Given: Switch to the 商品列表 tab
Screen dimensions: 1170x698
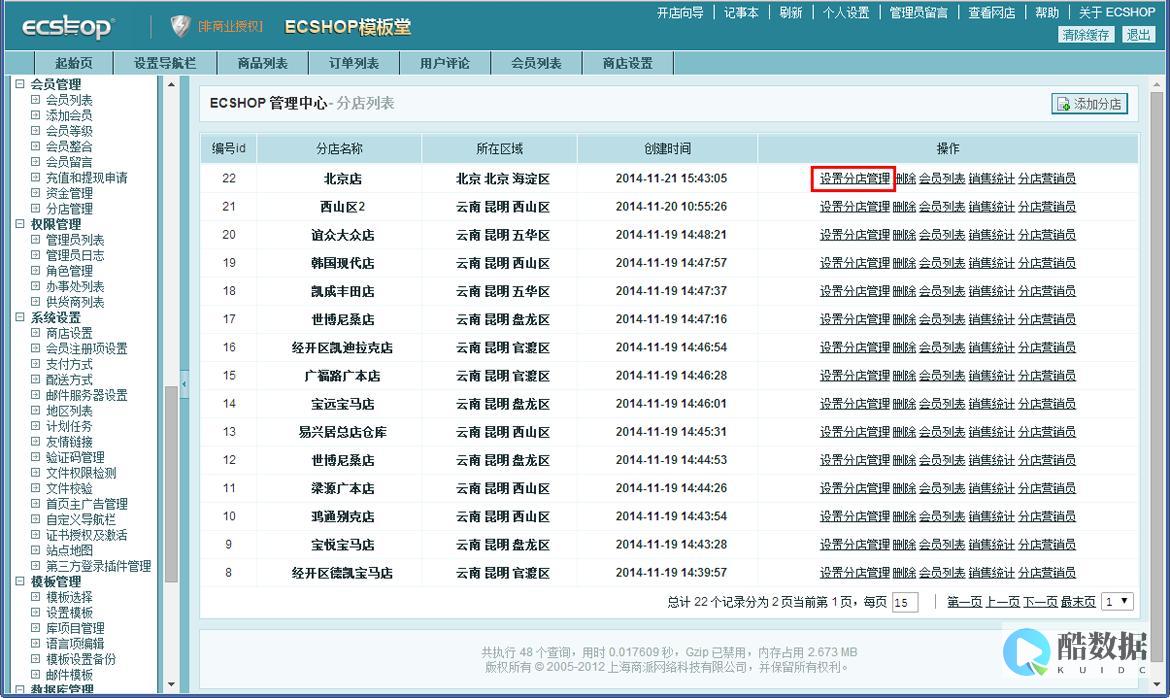Looking at the screenshot, I should pos(263,63).
